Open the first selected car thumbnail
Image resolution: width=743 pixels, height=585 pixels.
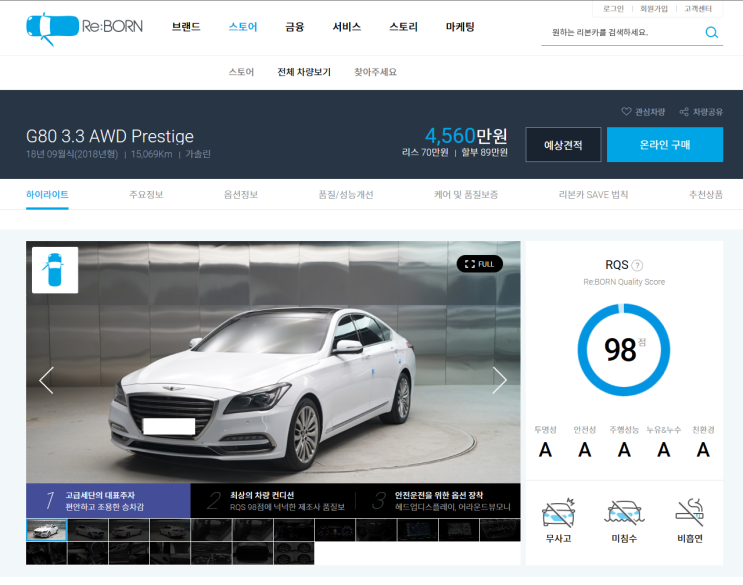point(46,530)
